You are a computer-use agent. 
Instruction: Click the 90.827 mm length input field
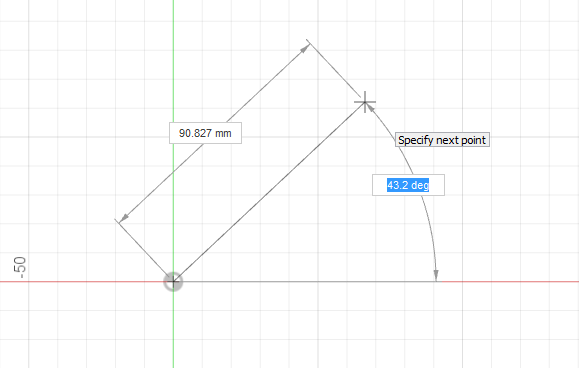point(205,133)
